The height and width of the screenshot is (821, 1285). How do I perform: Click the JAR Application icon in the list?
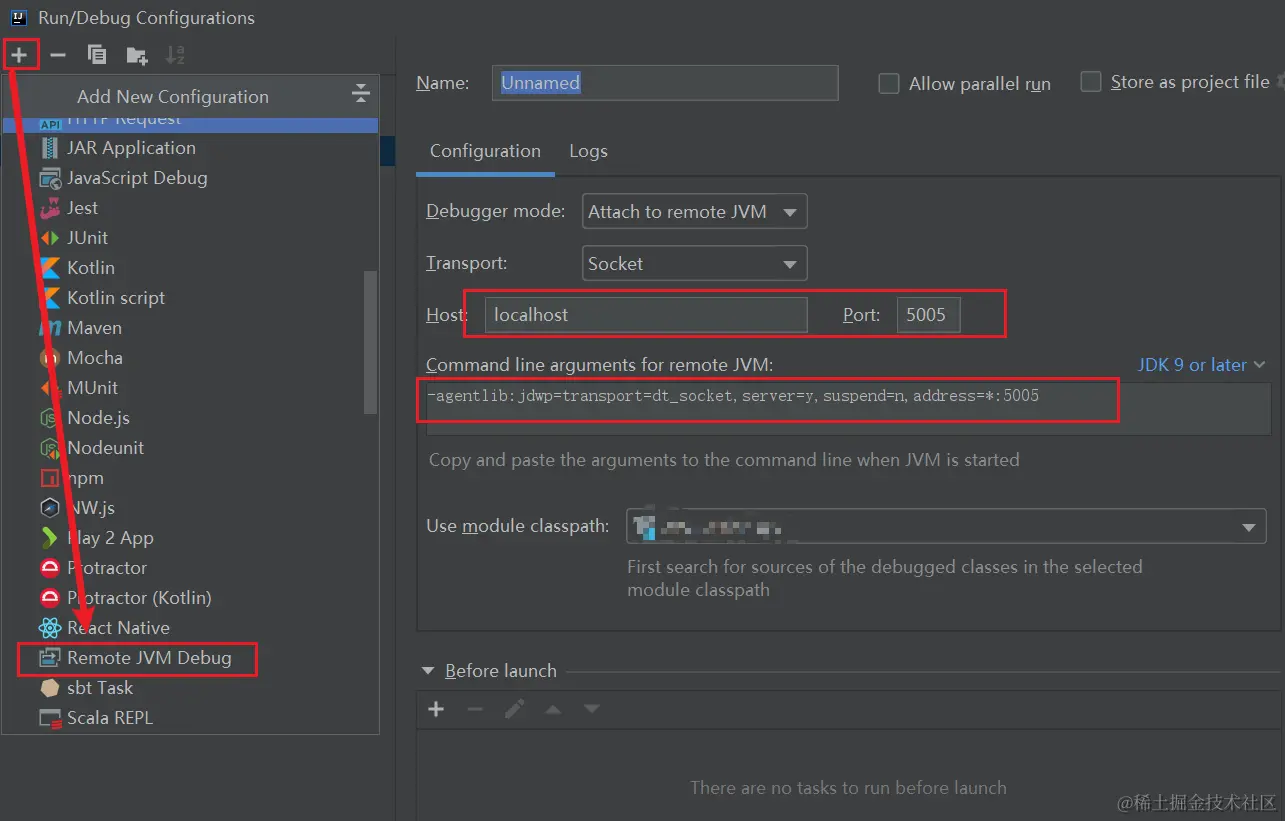pyautogui.click(x=50, y=148)
